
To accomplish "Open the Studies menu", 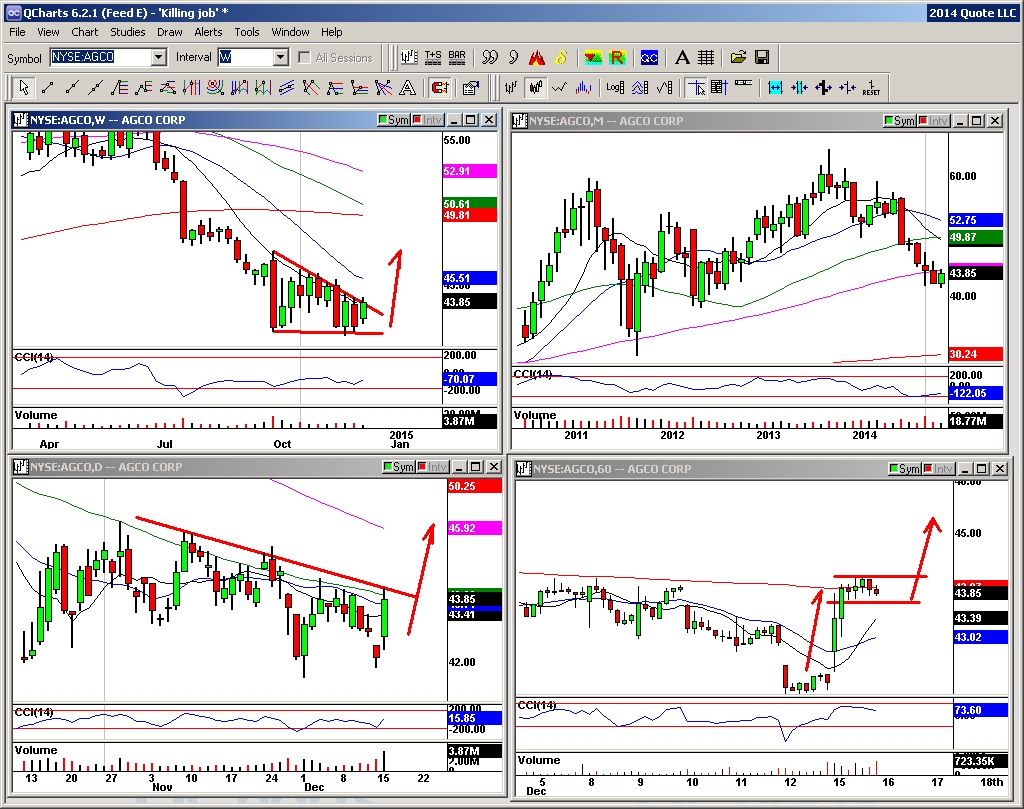I will (127, 32).
